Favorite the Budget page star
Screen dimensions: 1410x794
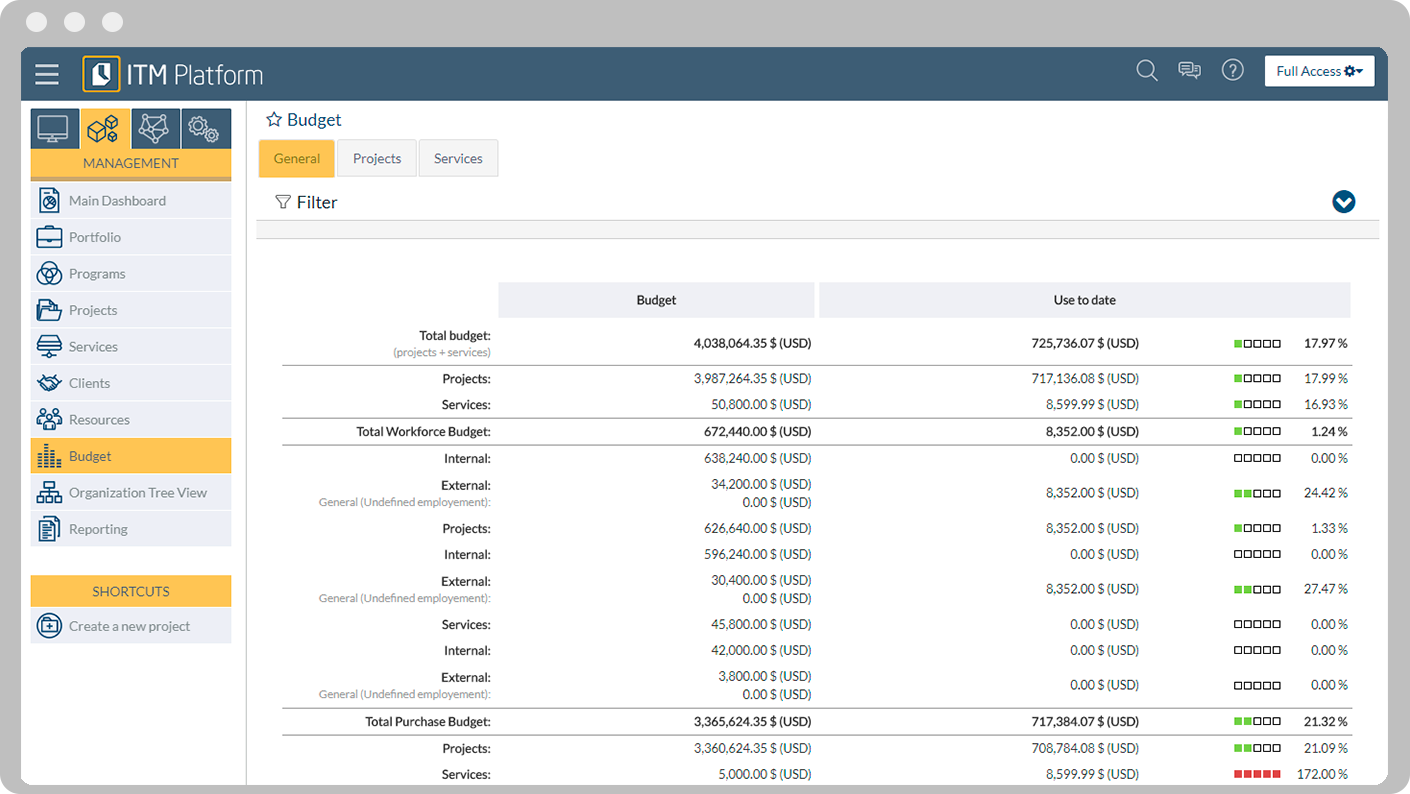pyautogui.click(x=274, y=120)
